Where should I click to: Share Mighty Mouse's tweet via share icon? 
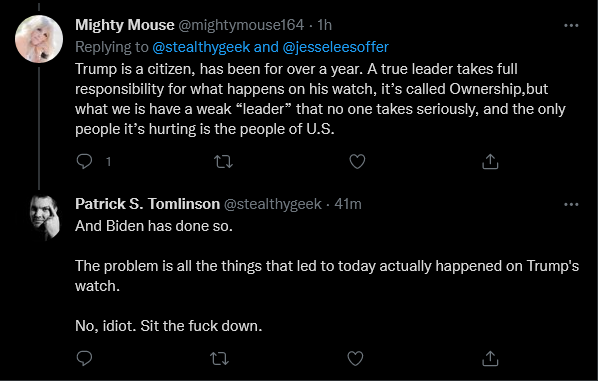[490, 162]
